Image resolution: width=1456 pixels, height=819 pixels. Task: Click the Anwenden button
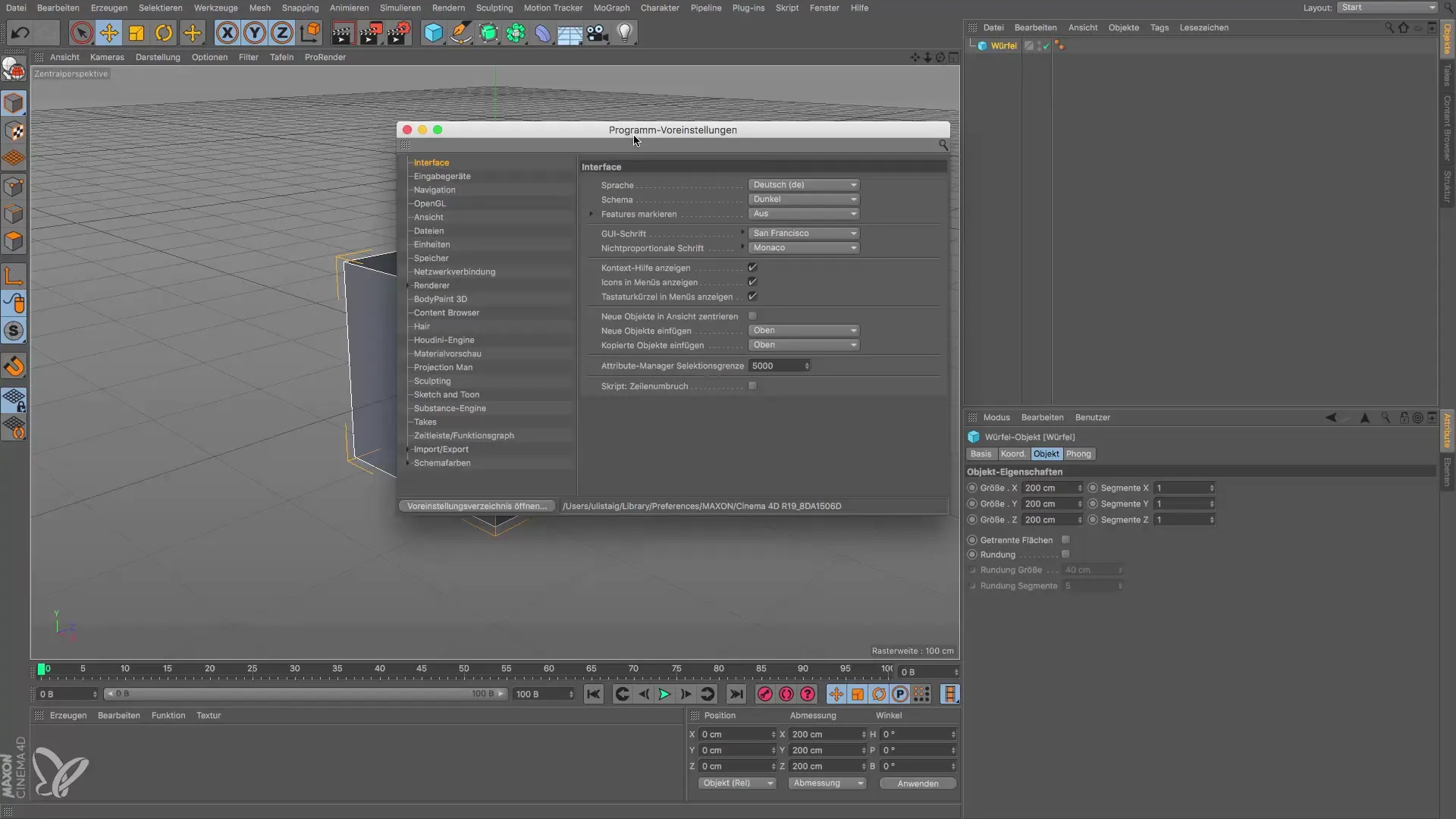[918, 783]
